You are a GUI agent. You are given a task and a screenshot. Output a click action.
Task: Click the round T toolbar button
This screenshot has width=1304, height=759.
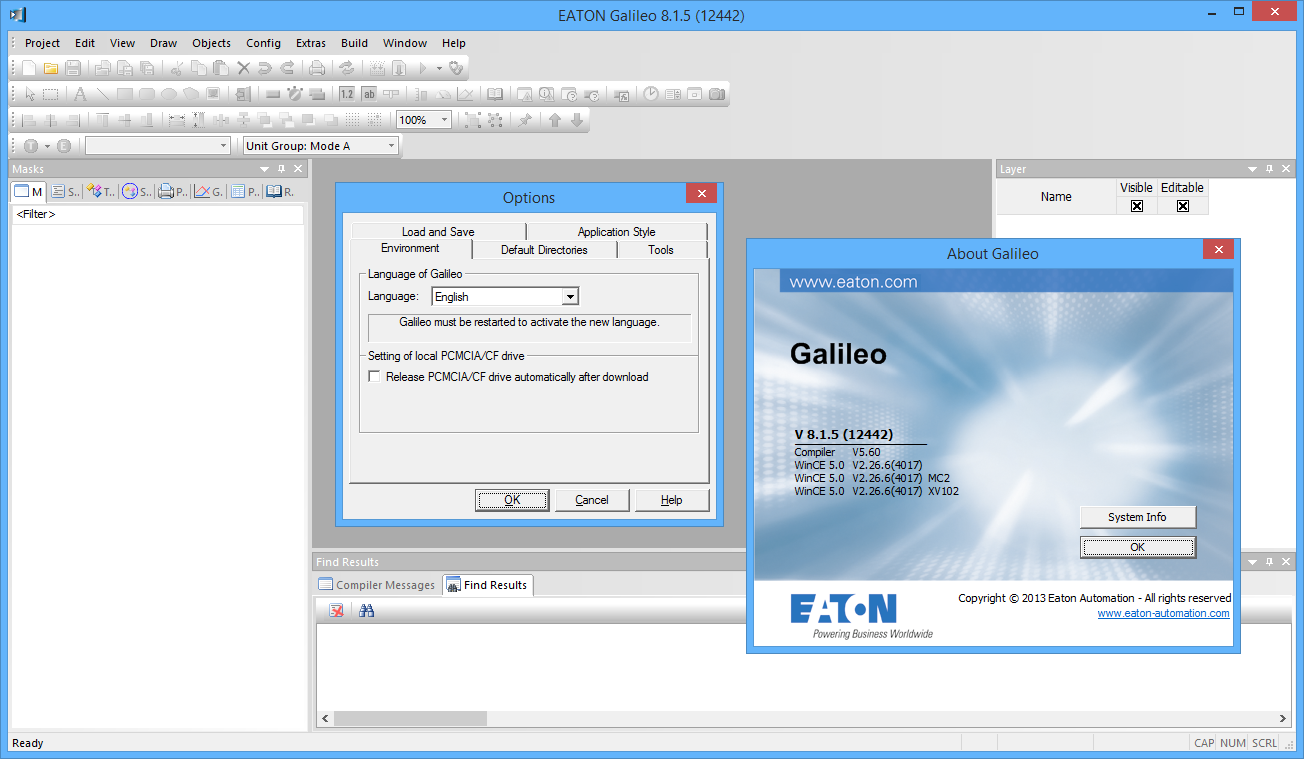pyautogui.click(x=31, y=146)
